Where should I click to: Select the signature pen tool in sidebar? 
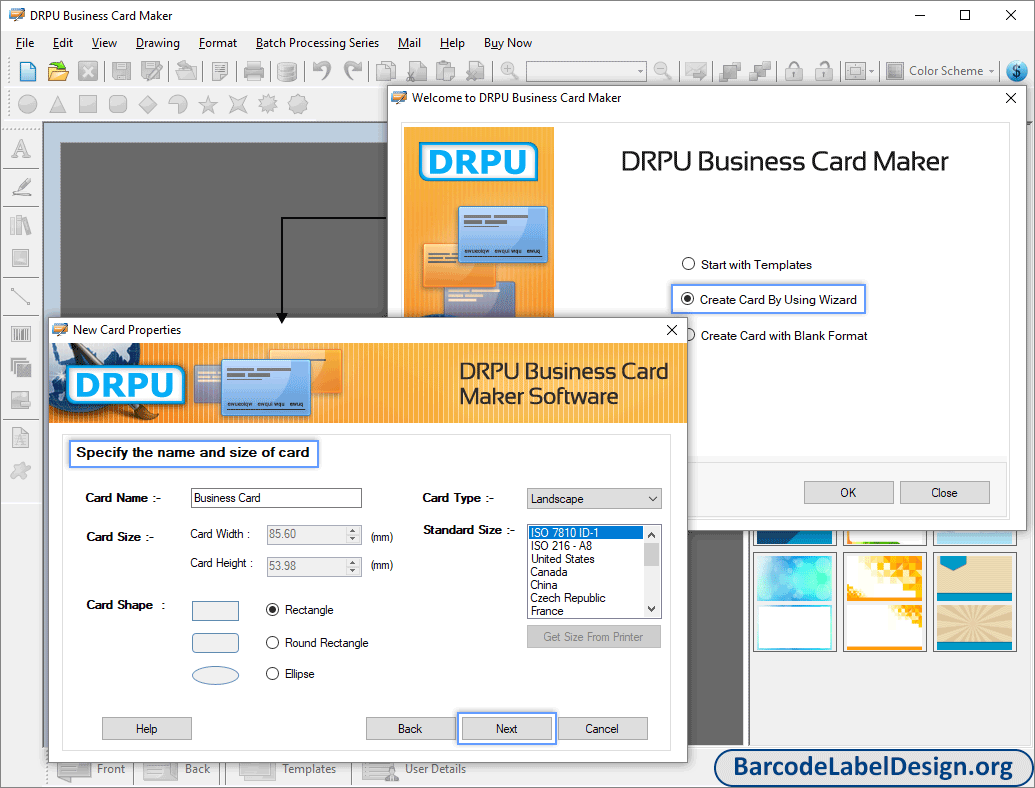pyautogui.click(x=21, y=187)
